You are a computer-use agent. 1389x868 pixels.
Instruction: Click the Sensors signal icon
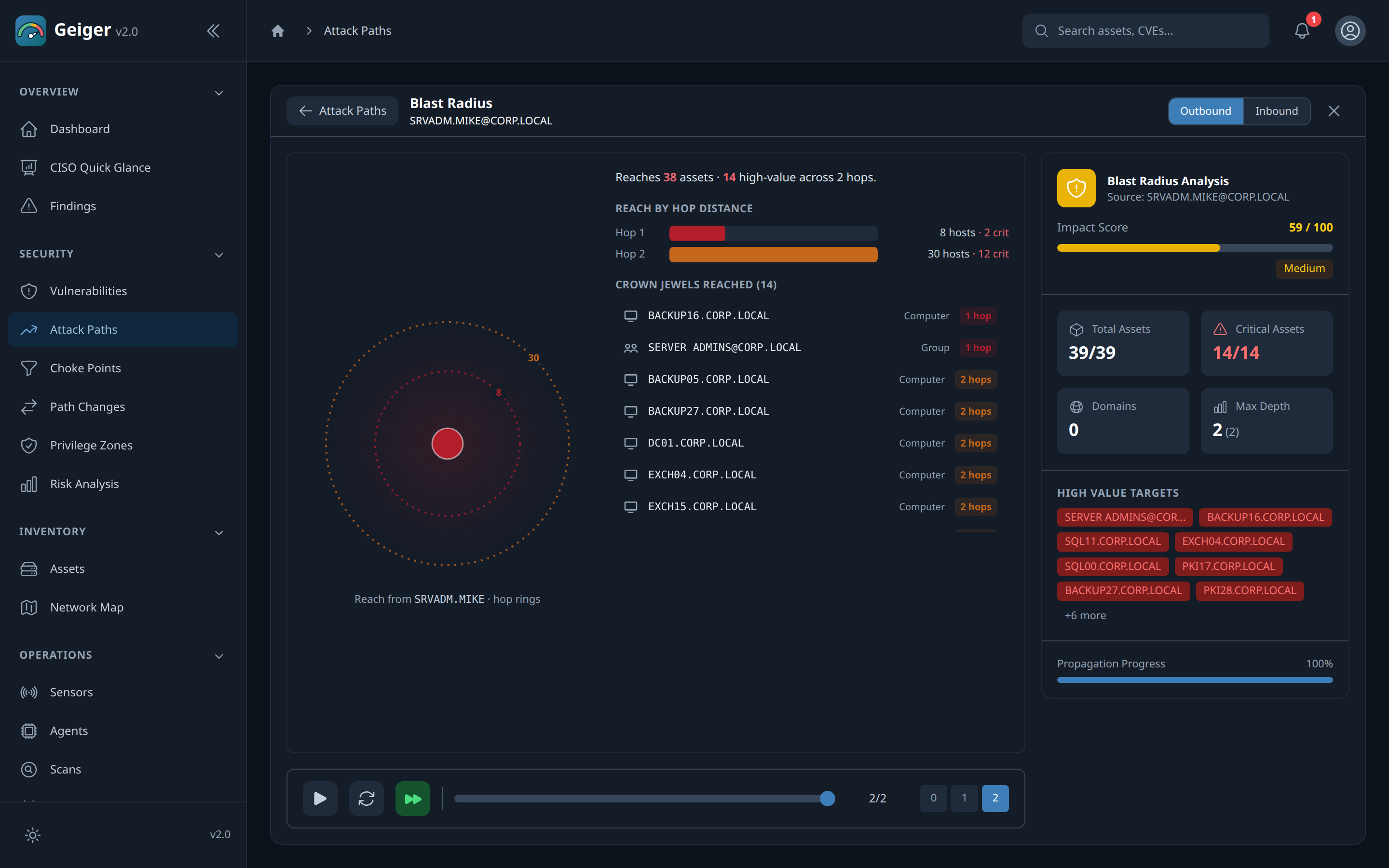pos(29,692)
